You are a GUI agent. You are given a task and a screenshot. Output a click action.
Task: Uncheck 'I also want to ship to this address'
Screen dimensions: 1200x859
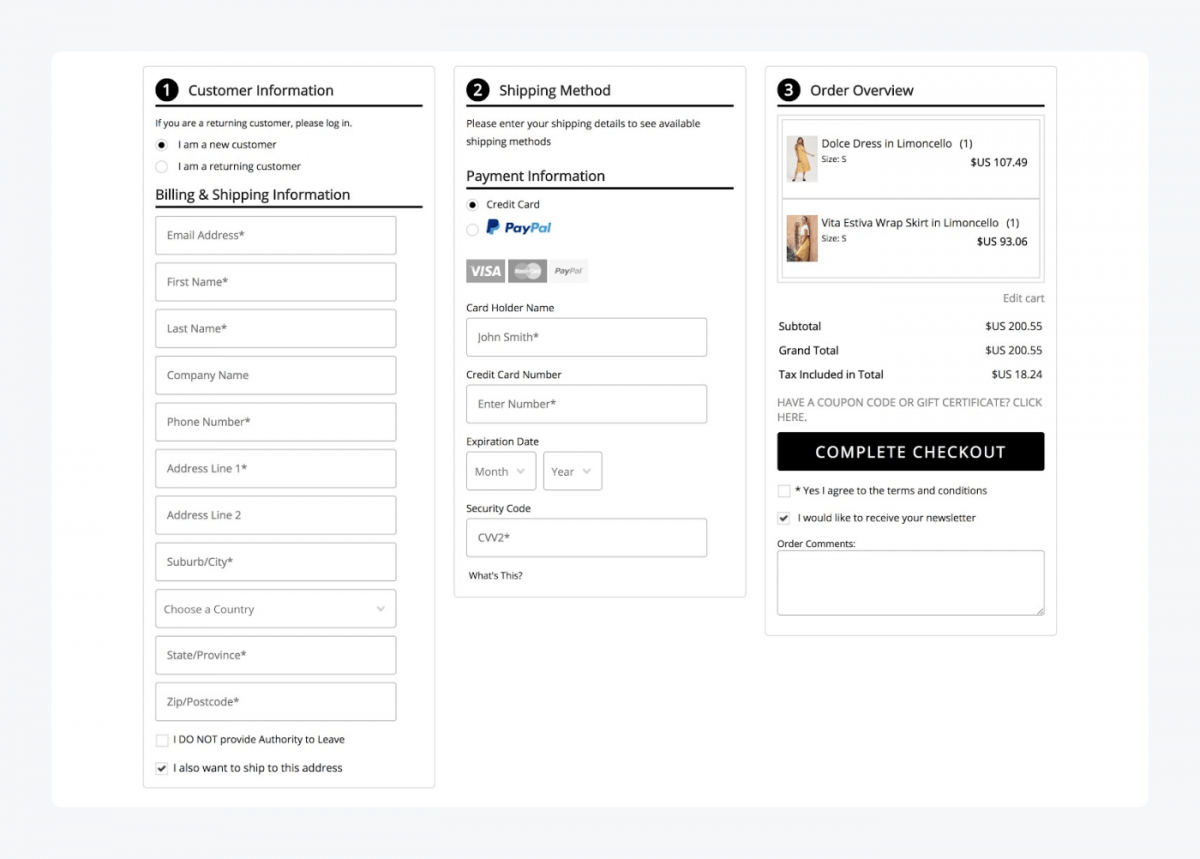pyautogui.click(x=162, y=768)
